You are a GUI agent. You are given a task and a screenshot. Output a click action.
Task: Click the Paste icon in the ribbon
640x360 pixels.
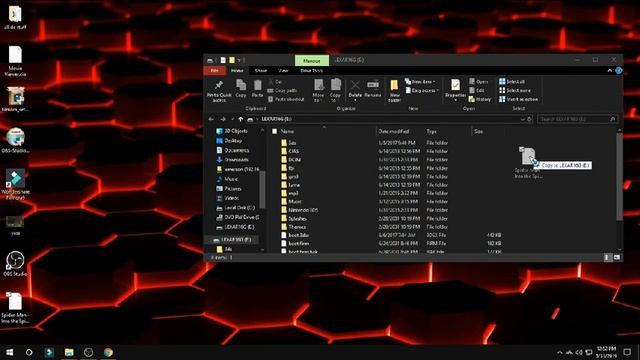257,89
